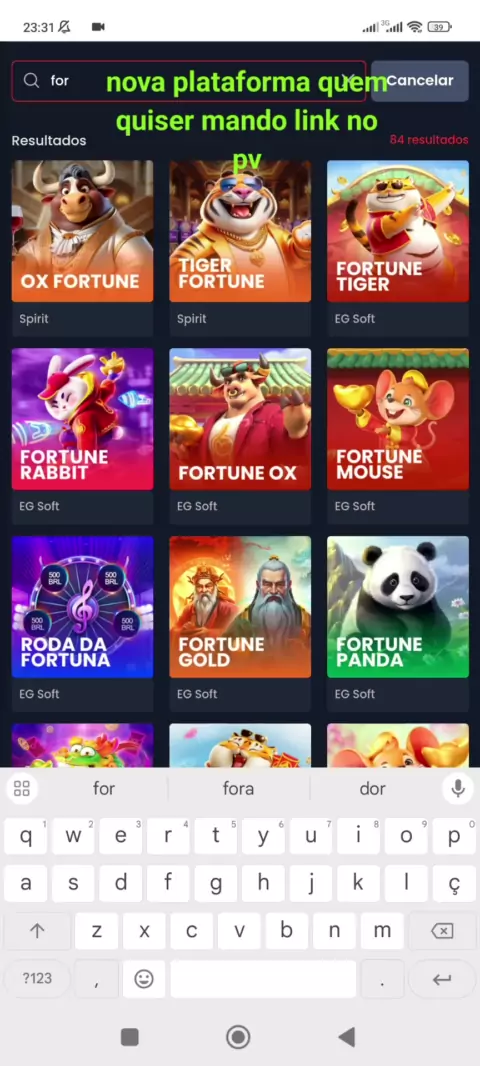The image size is (480, 1066).
Task: Tap the backspace delete key
Action: [442, 931]
